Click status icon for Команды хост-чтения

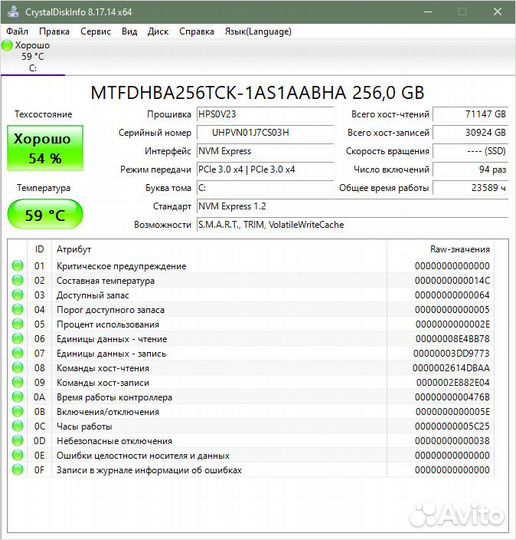tap(18, 367)
